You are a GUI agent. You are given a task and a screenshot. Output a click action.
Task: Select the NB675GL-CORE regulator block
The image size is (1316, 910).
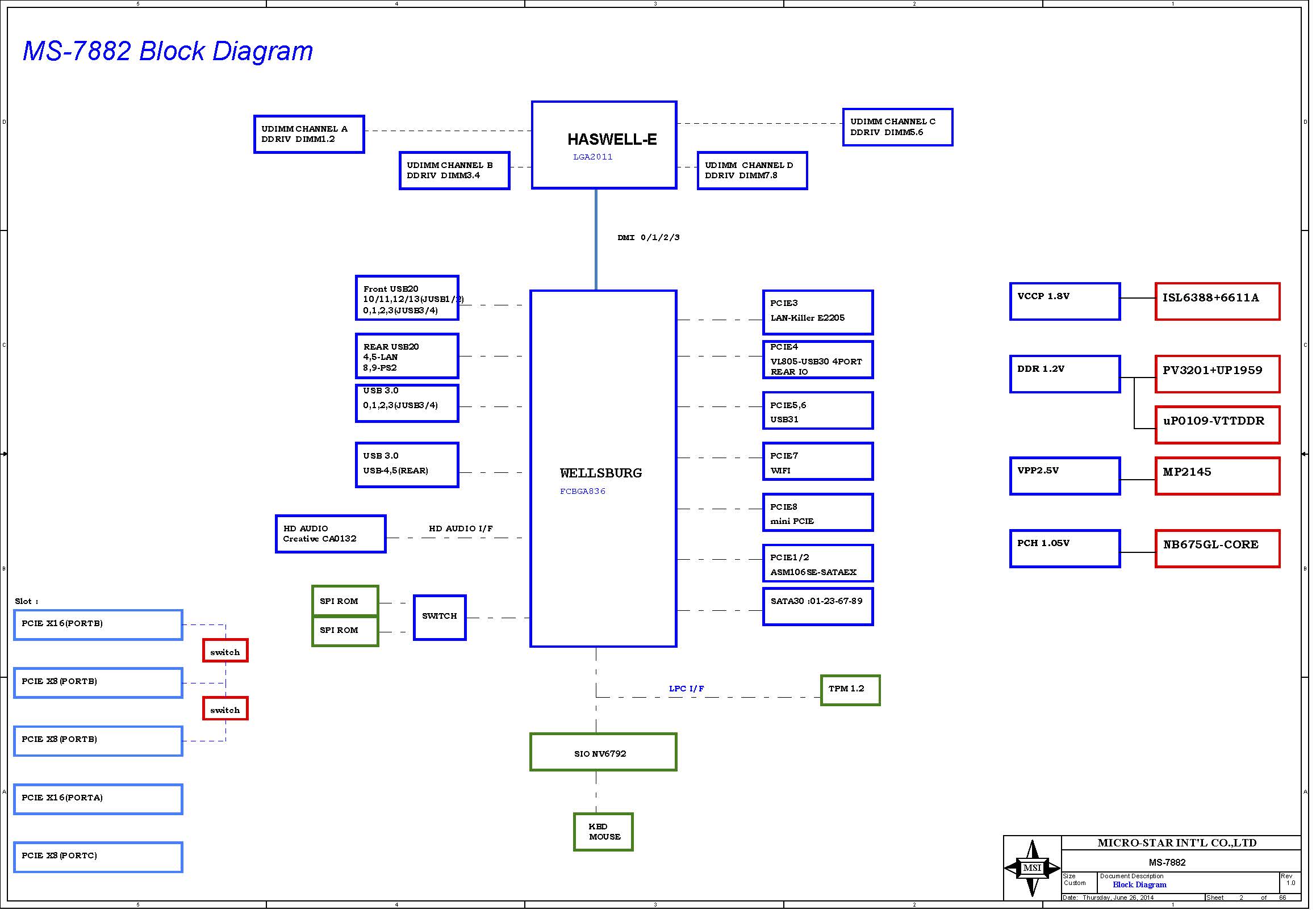click(x=1217, y=548)
